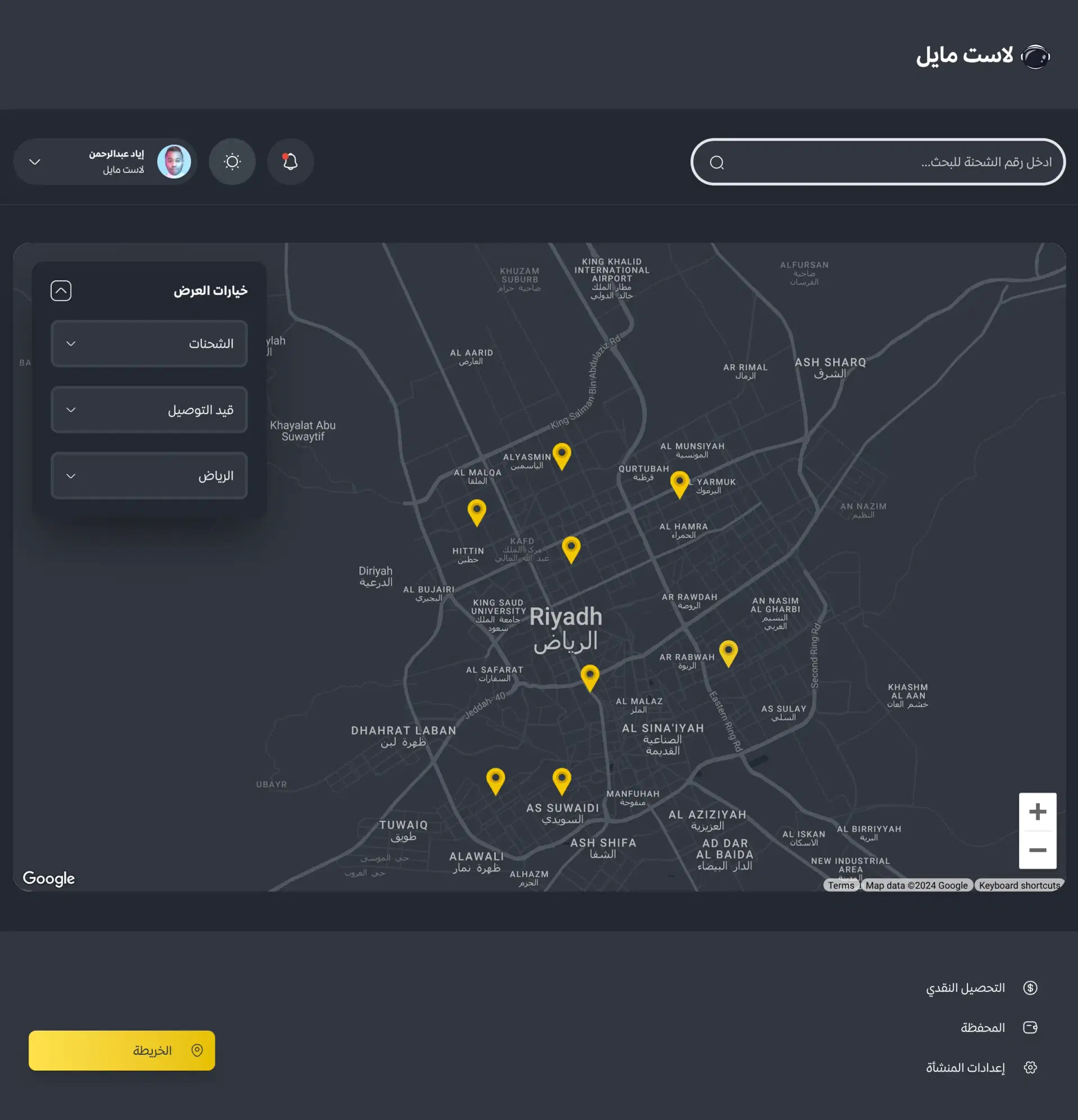The image size is (1078, 1120).
Task: Select map pin near Ar Rabwah
Action: 728,654
